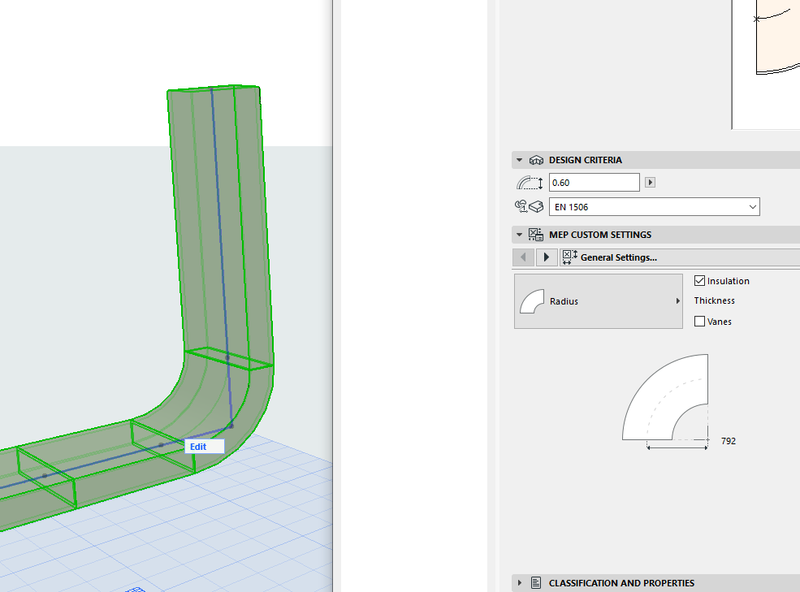Click the Classification and Properties section icon
The height and width of the screenshot is (592, 800).
535,583
